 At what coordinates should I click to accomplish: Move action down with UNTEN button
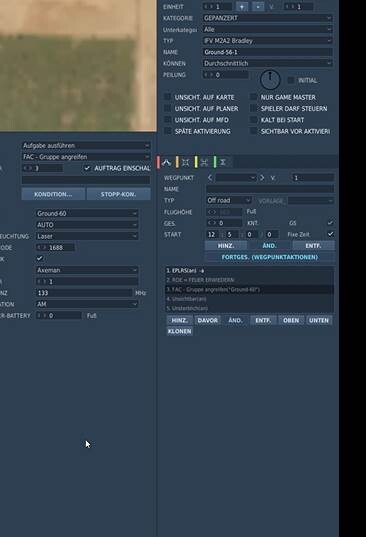point(319,320)
